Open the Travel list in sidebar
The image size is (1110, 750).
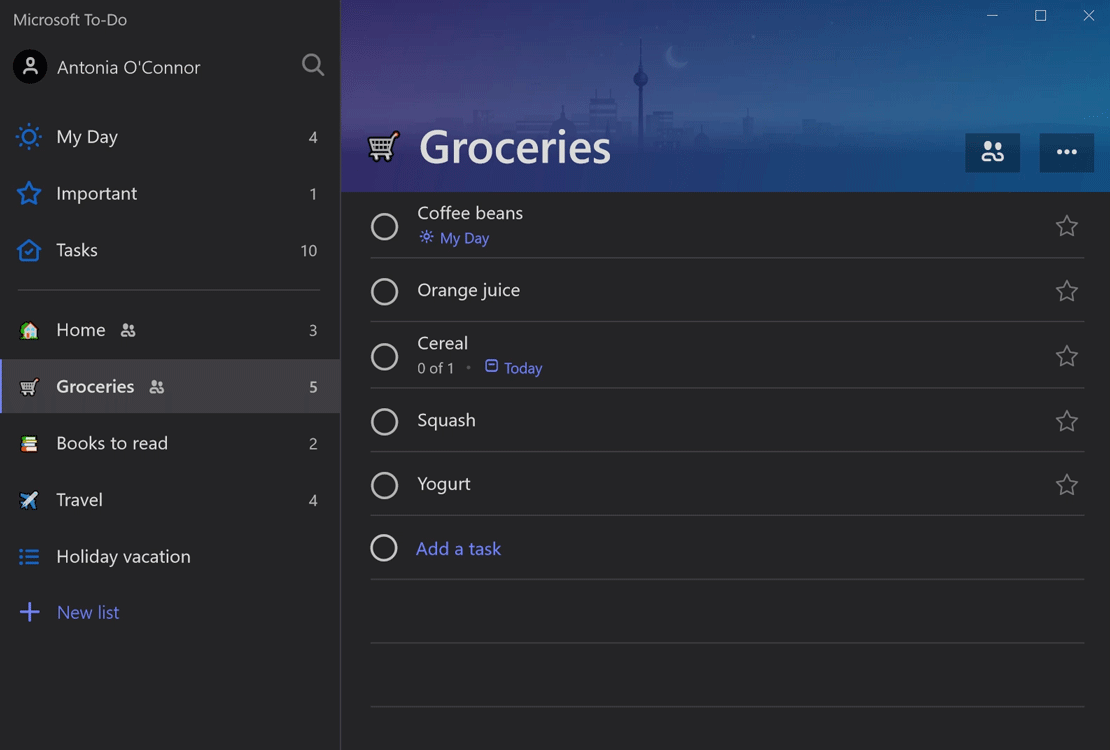pos(79,500)
